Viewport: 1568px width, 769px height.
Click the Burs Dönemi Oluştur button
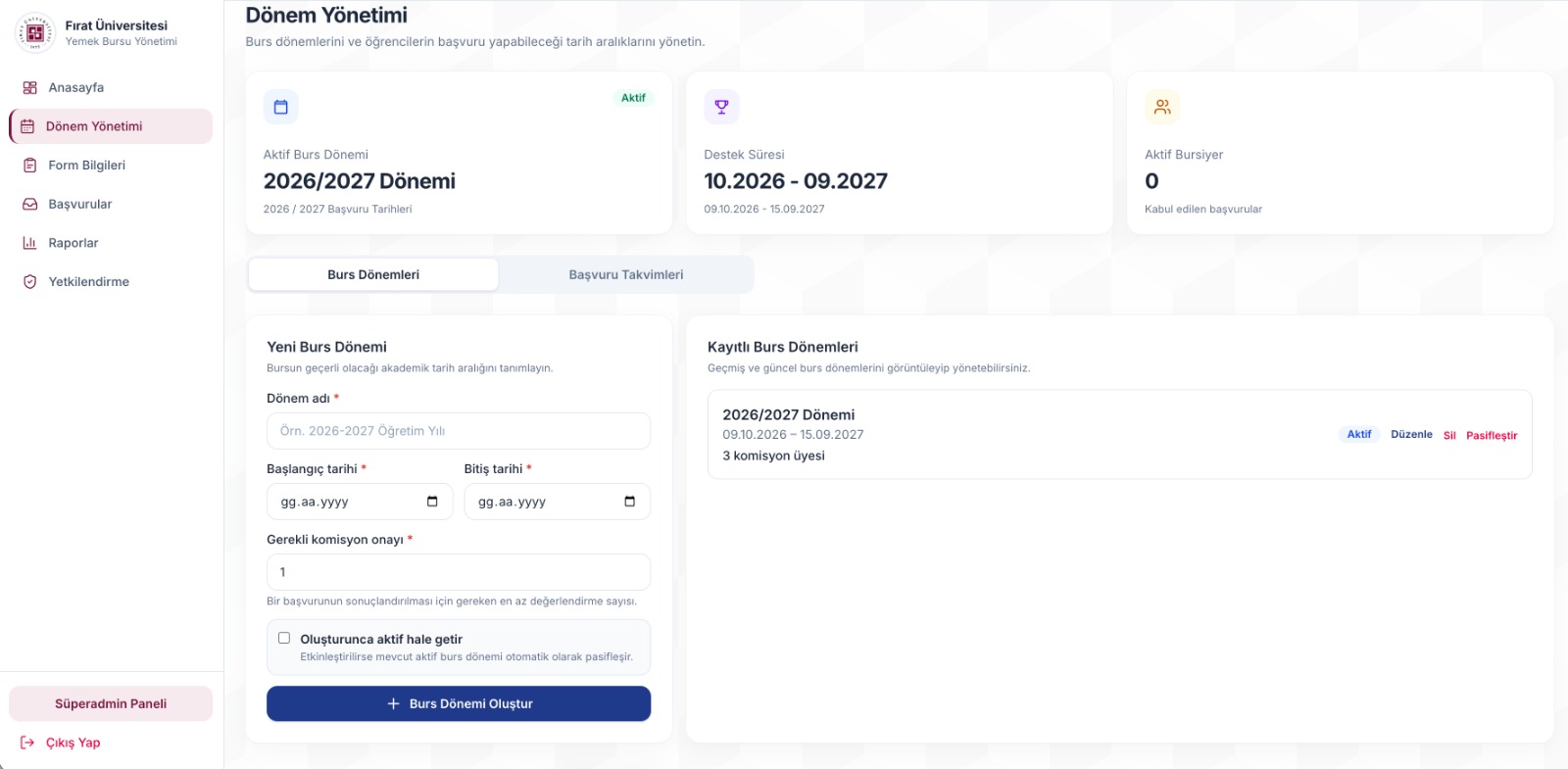(x=459, y=703)
